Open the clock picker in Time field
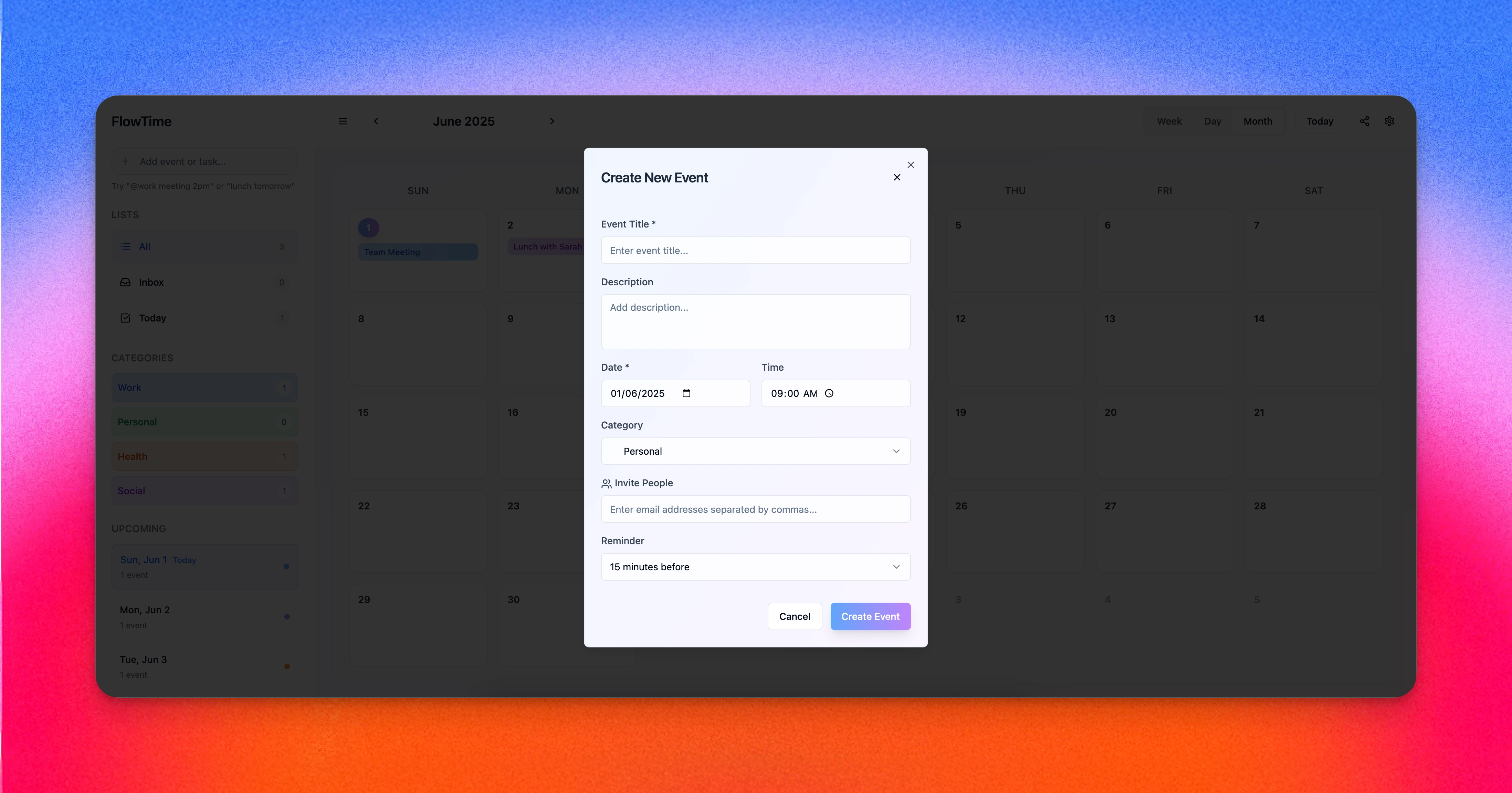 [829, 393]
